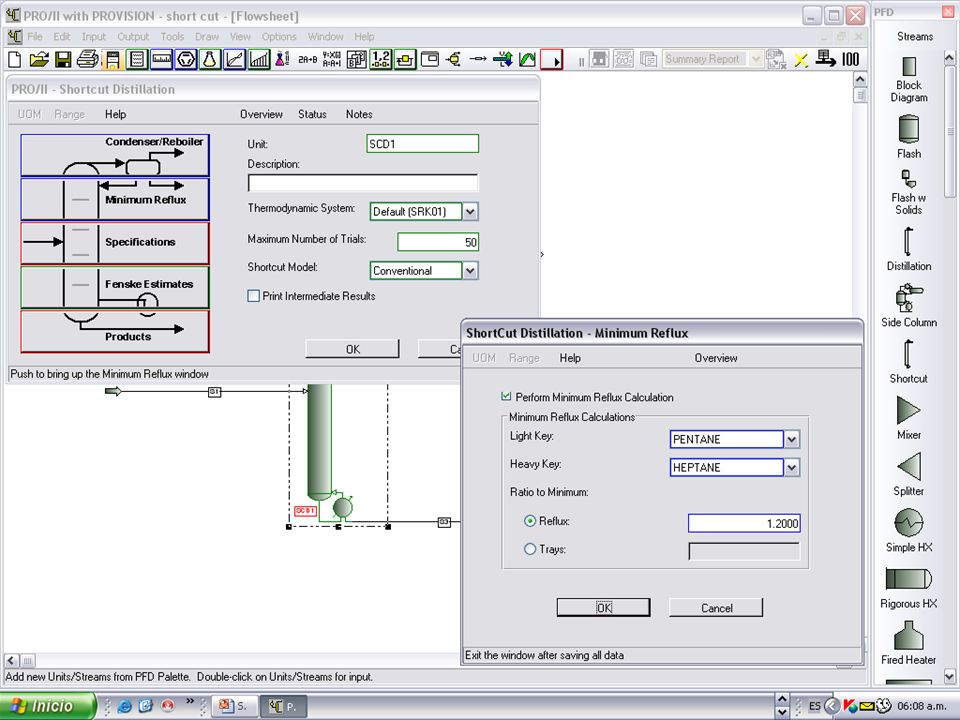Pick the Block Diagram palette icon
The image size is (960, 720).
tap(909, 66)
